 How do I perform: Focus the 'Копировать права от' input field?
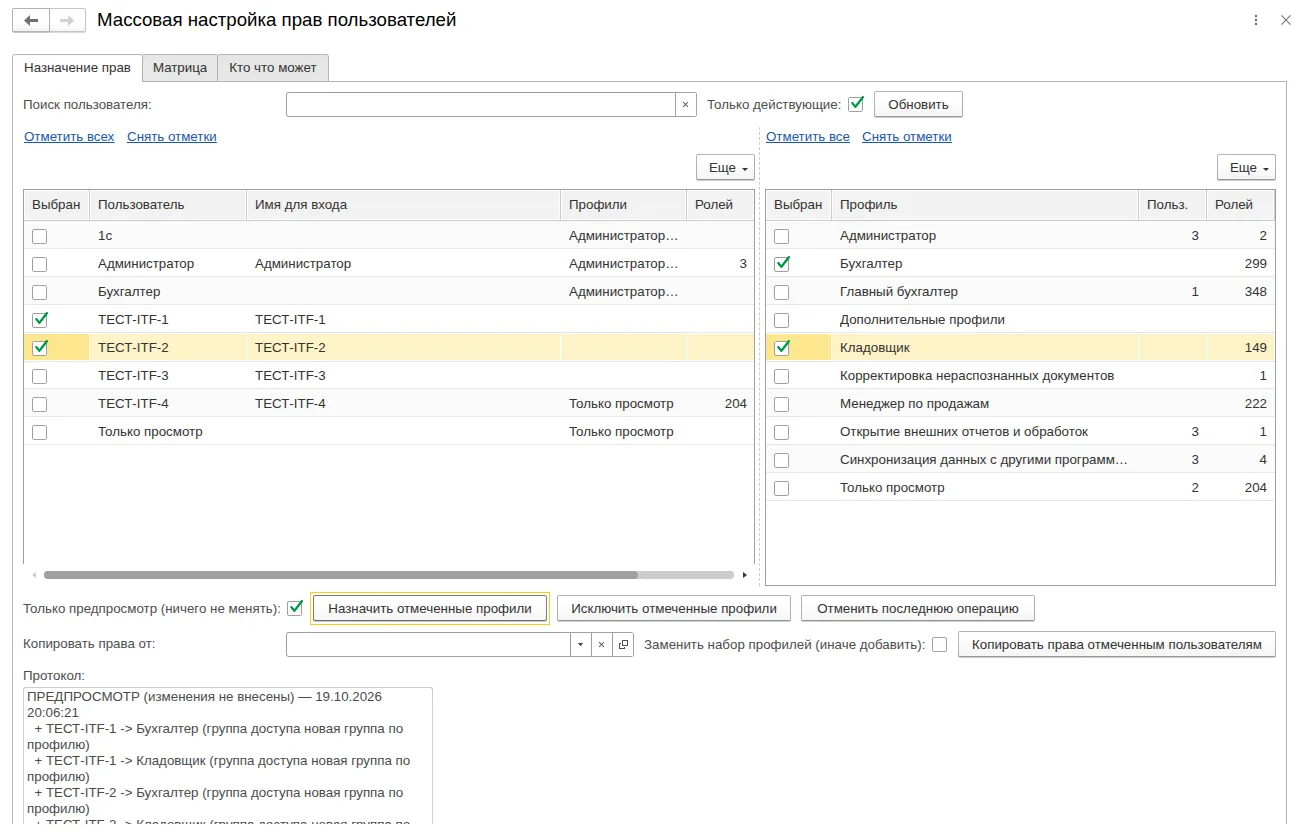(428, 645)
